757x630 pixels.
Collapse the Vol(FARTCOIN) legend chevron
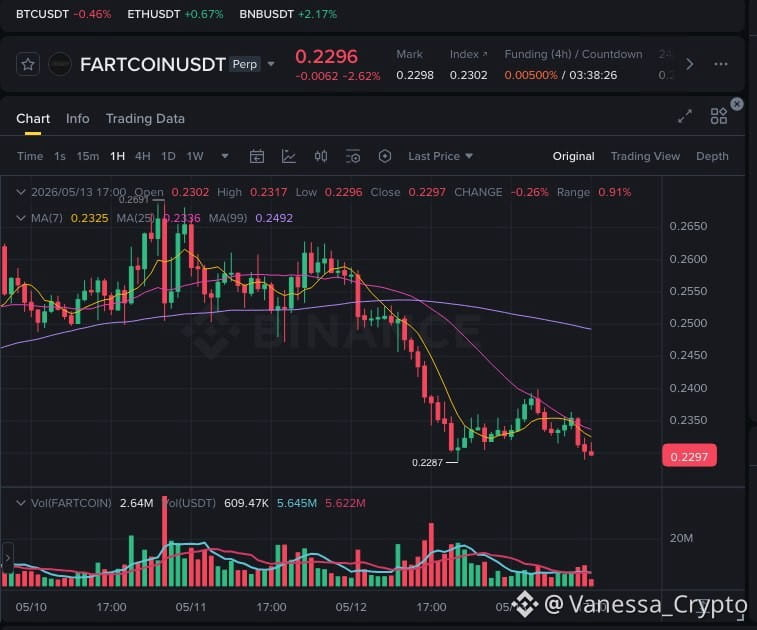point(21,503)
